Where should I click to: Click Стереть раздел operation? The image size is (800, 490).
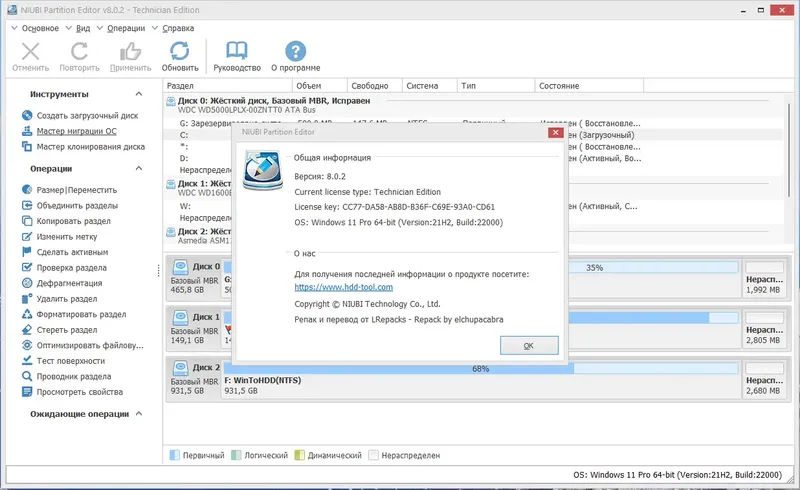pyautogui.click(x=66, y=330)
